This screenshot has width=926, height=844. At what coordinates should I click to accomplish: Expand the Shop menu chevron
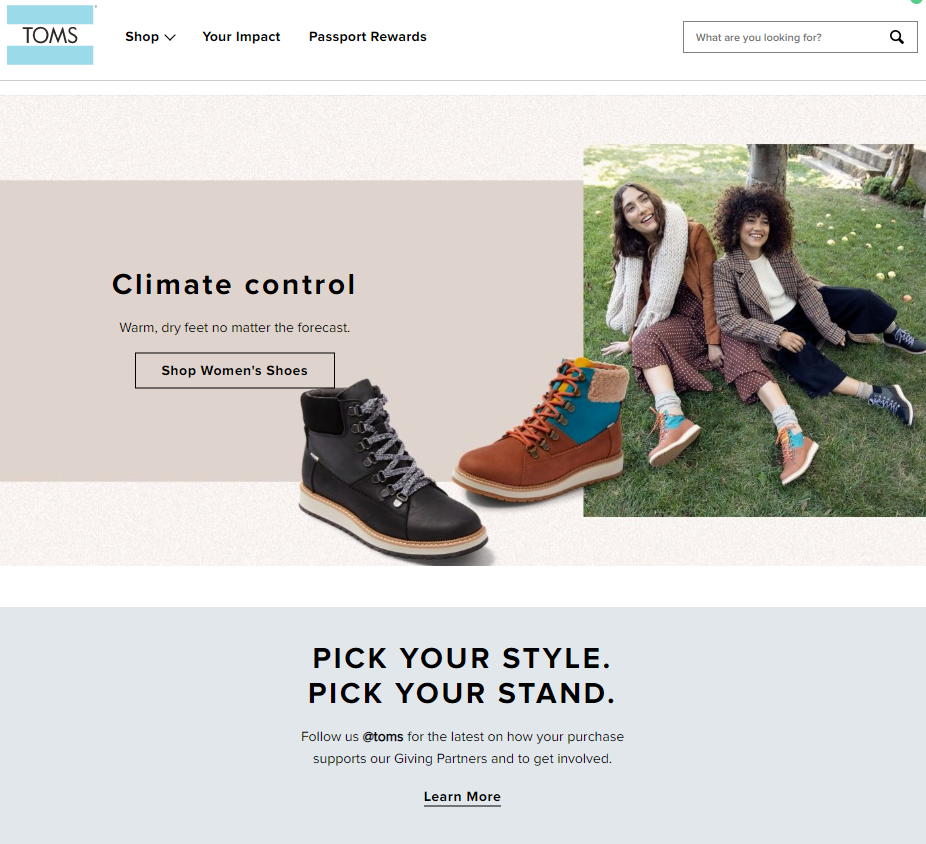[x=170, y=37]
